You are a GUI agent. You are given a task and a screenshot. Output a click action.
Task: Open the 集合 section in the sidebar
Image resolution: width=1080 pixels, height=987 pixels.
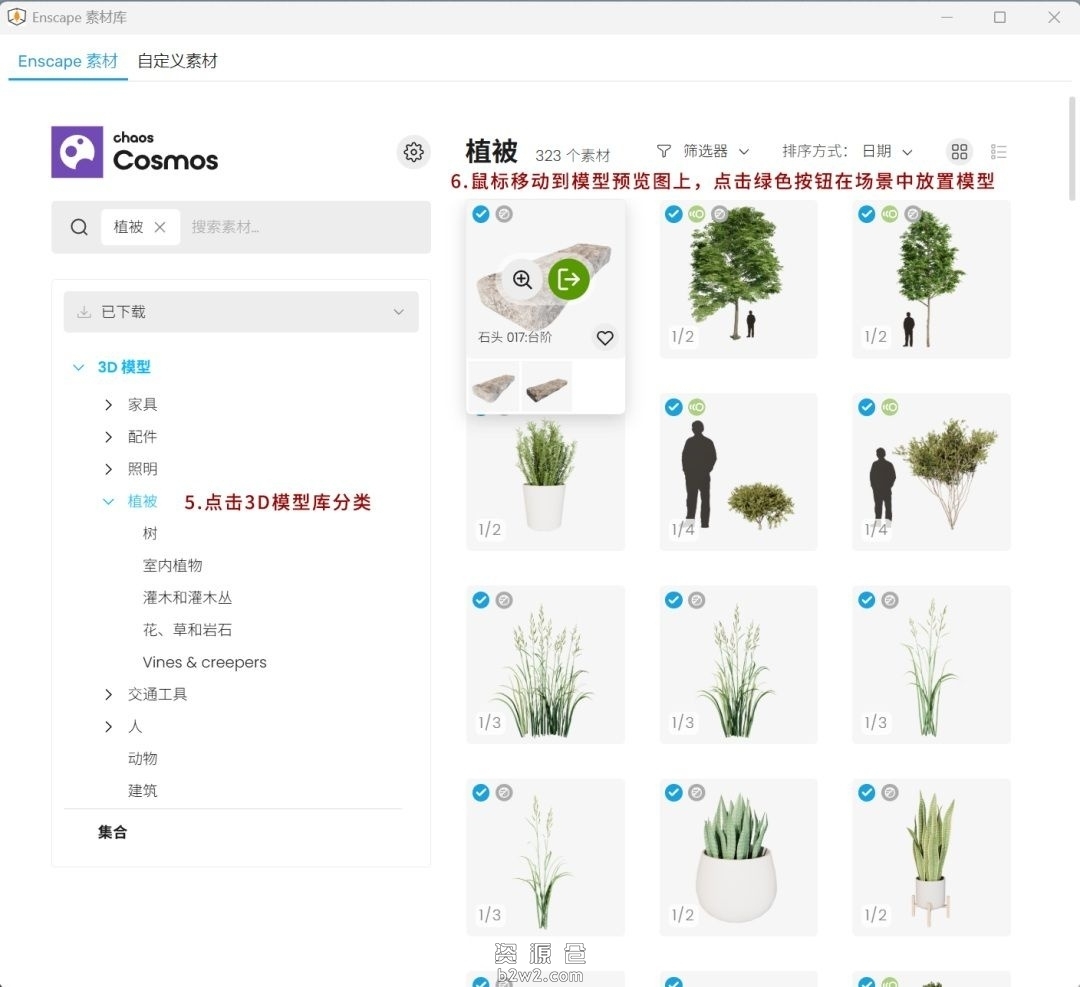pyautogui.click(x=112, y=831)
